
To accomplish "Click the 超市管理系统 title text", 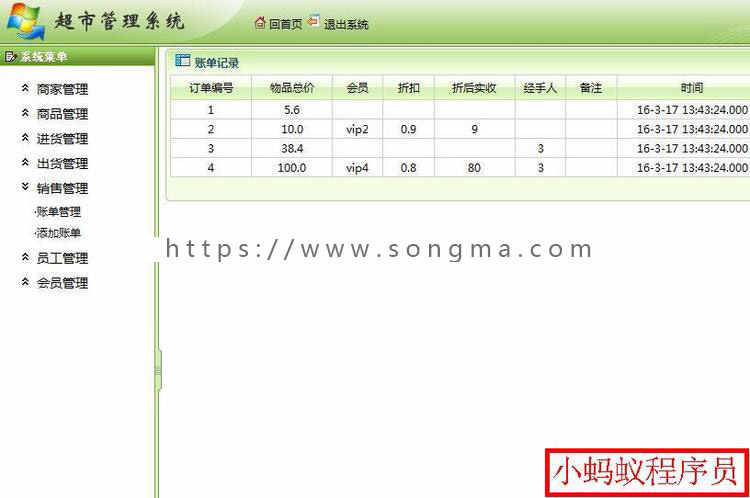I will (x=119, y=22).
